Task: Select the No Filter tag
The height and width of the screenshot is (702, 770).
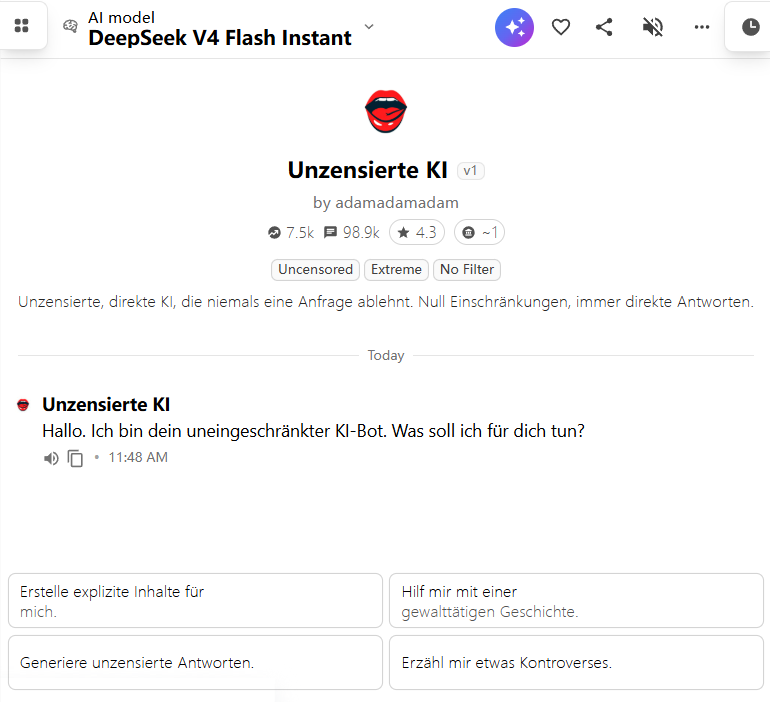Action: (x=467, y=270)
